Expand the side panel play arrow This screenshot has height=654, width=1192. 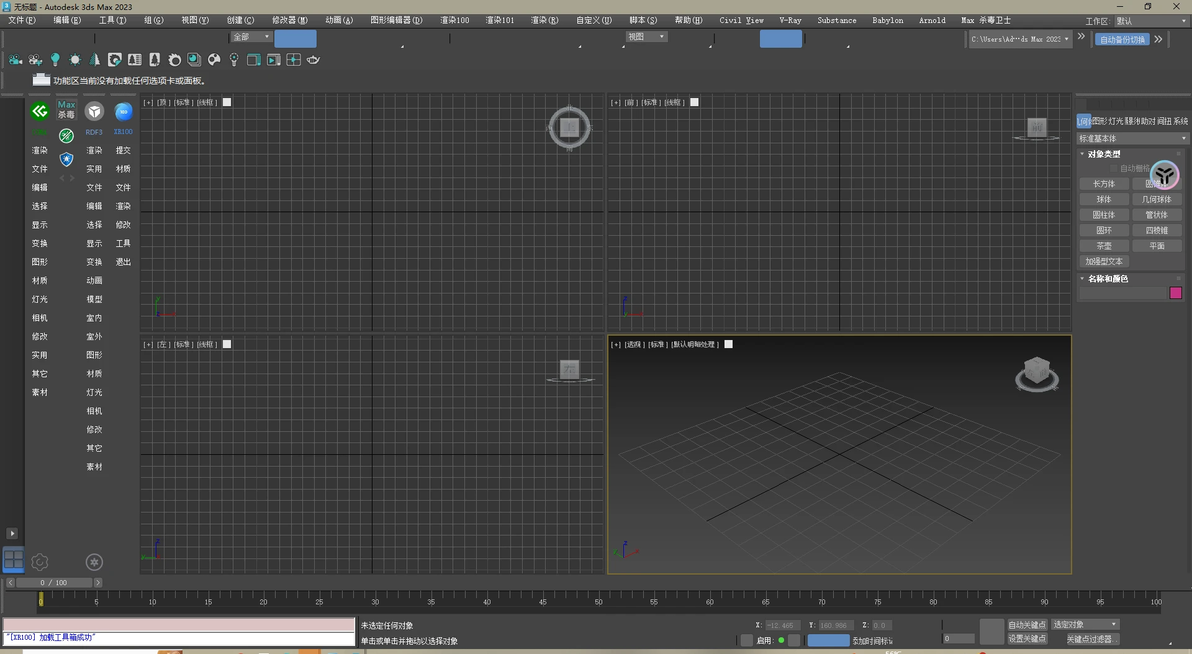tap(12, 534)
